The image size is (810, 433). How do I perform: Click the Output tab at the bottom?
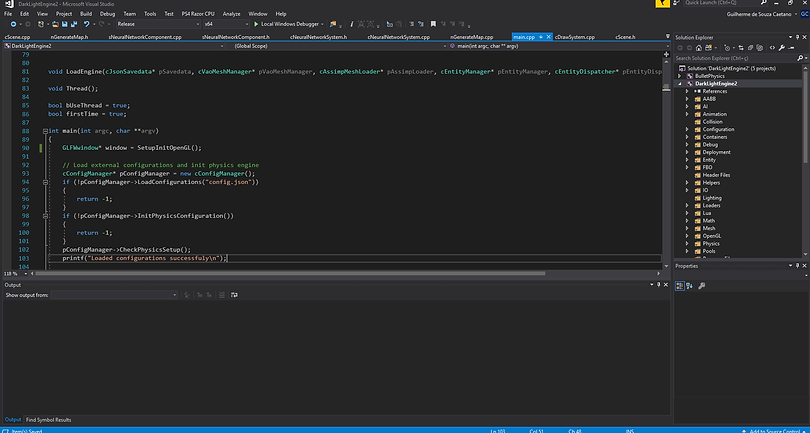point(12,420)
